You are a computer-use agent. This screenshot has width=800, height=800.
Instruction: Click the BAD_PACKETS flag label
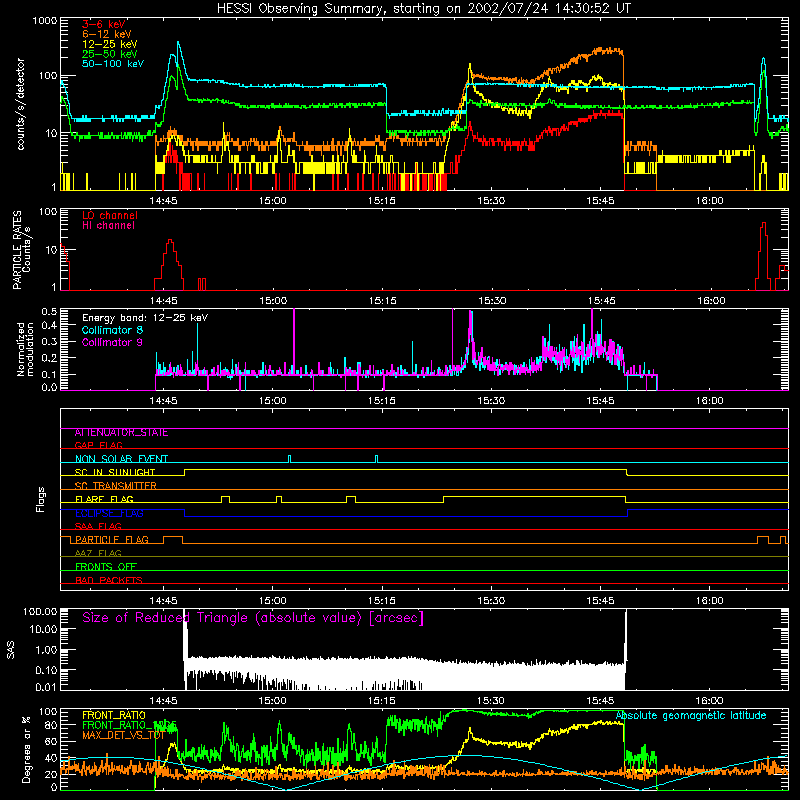[x=109, y=580]
